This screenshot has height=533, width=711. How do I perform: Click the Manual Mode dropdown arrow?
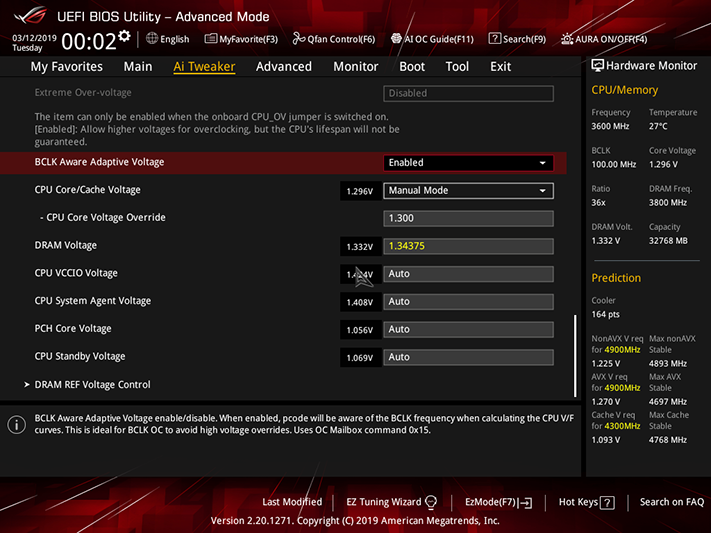[x=542, y=191]
